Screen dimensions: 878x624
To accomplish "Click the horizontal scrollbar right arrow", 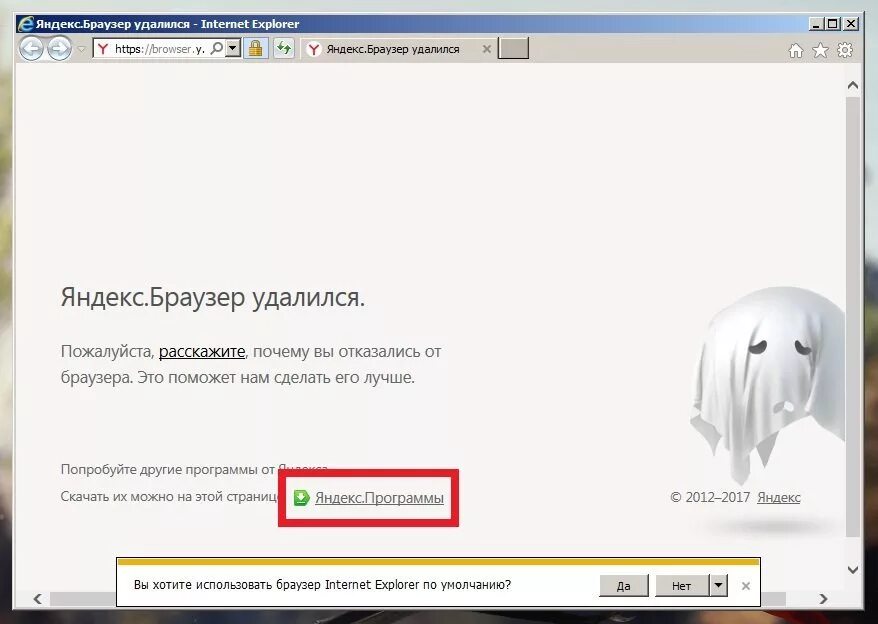I will pyautogui.click(x=823, y=599).
